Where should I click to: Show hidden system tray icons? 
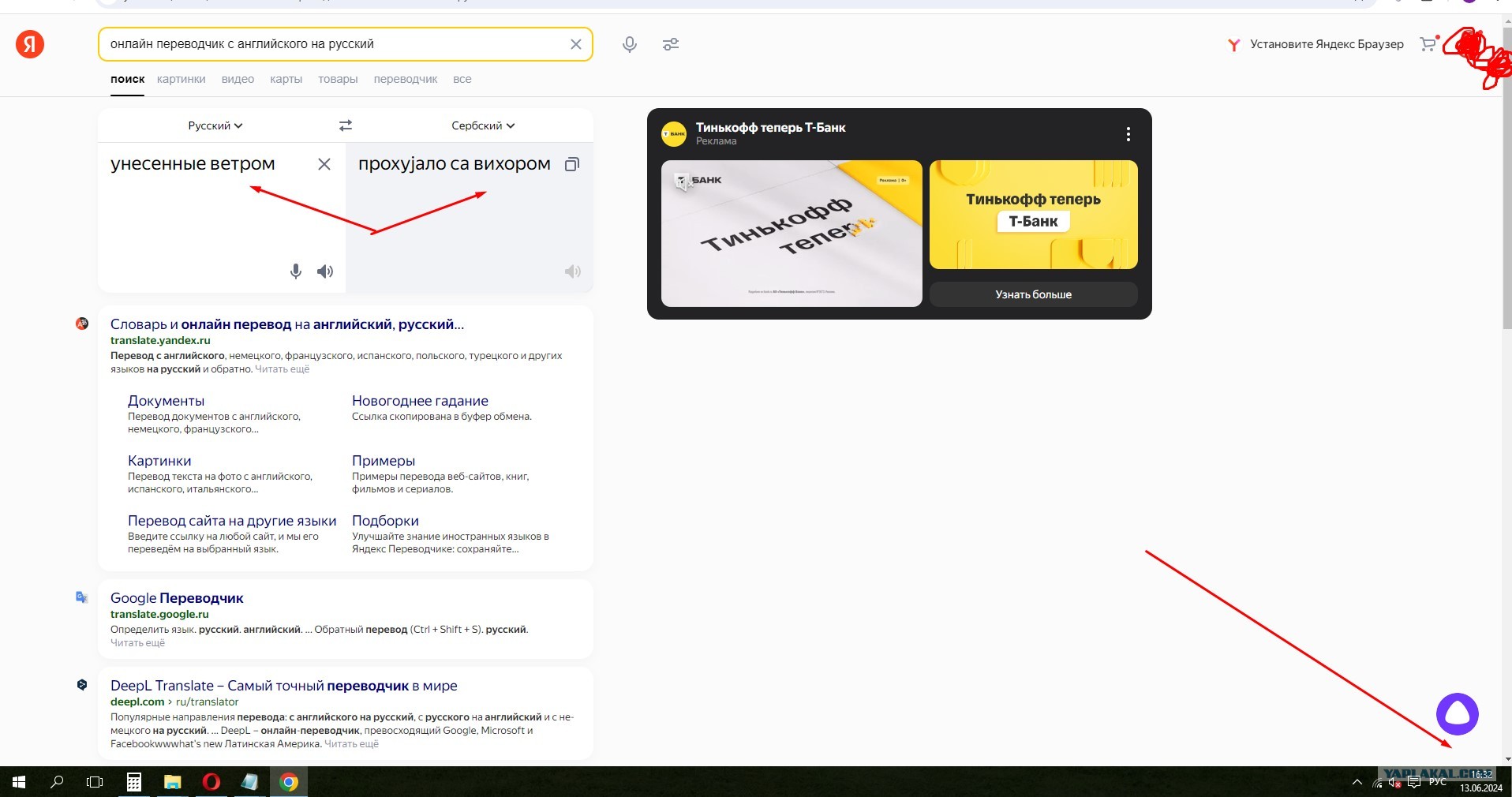pos(1357,782)
